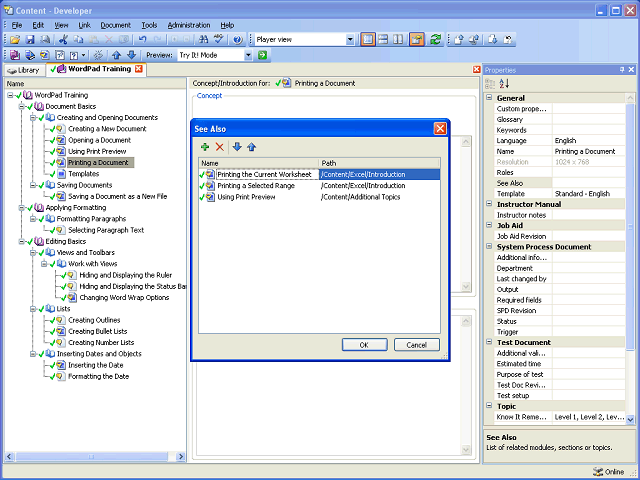Click the new section icon in second toolbar
The height and width of the screenshot is (480, 640).
pos(30,55)
